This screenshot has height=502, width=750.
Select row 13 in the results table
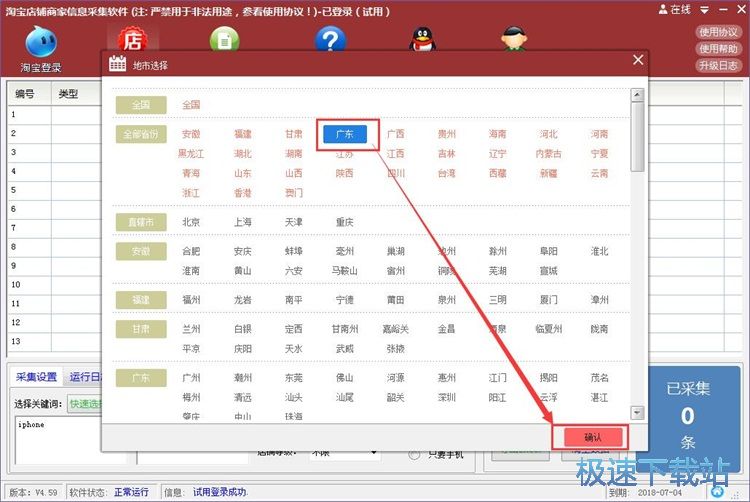[x=55, y=341]
